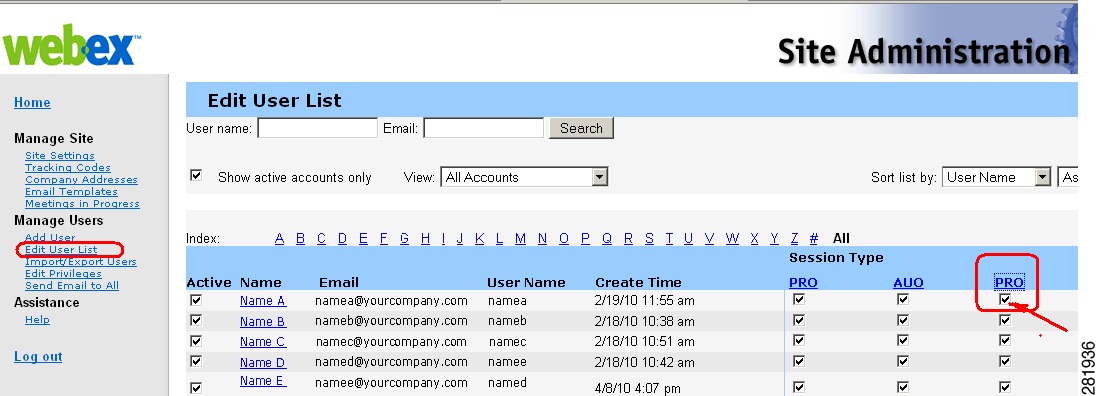Filter index by letter N
This screenshot has width=1100, height=396.
[542, 239]
